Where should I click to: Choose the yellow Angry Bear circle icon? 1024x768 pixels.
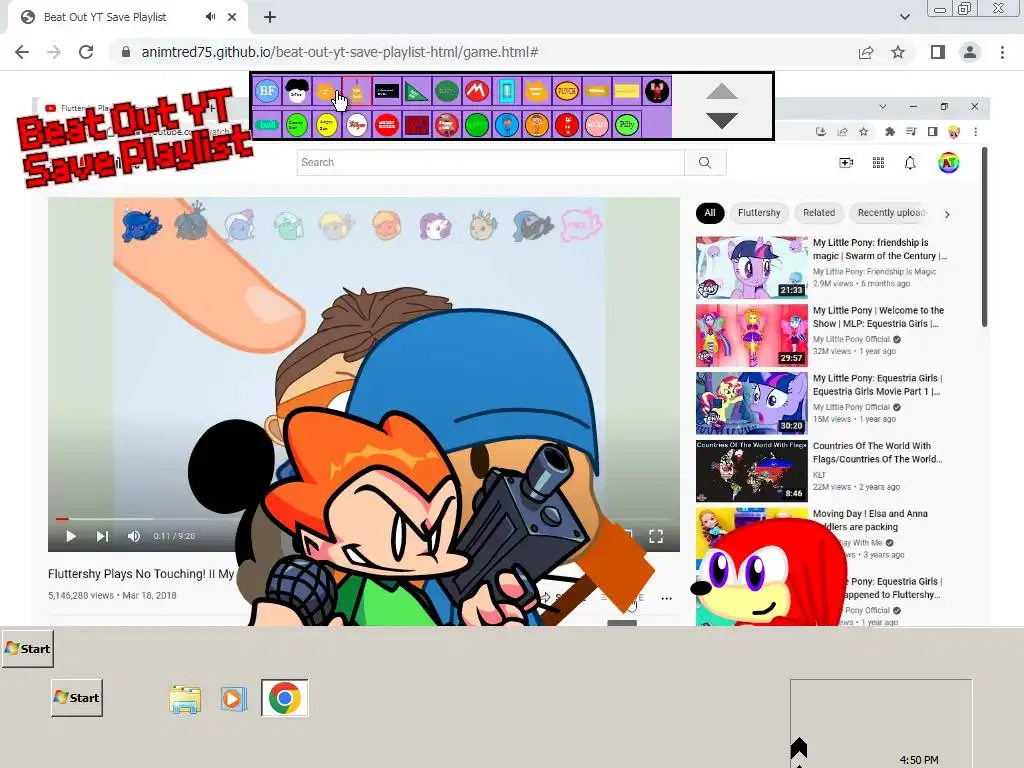pos(327,124)
